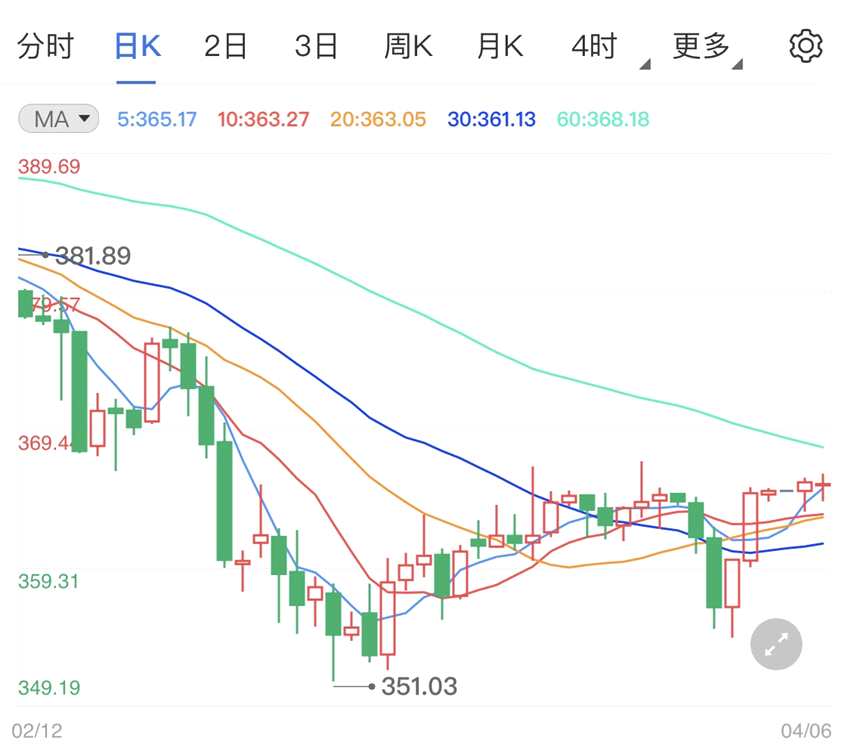Select the 日K daily candlestick tab

pos(137,46)
